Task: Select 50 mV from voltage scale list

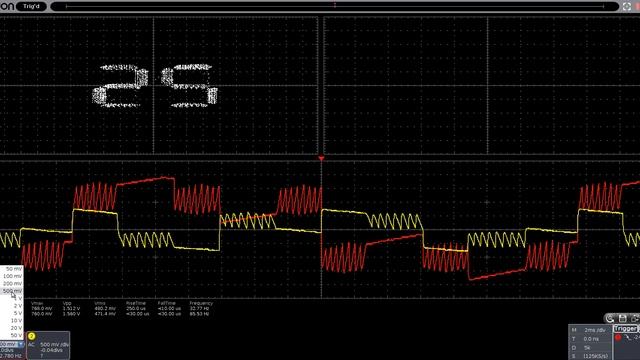Action: [x=11, y=269]
